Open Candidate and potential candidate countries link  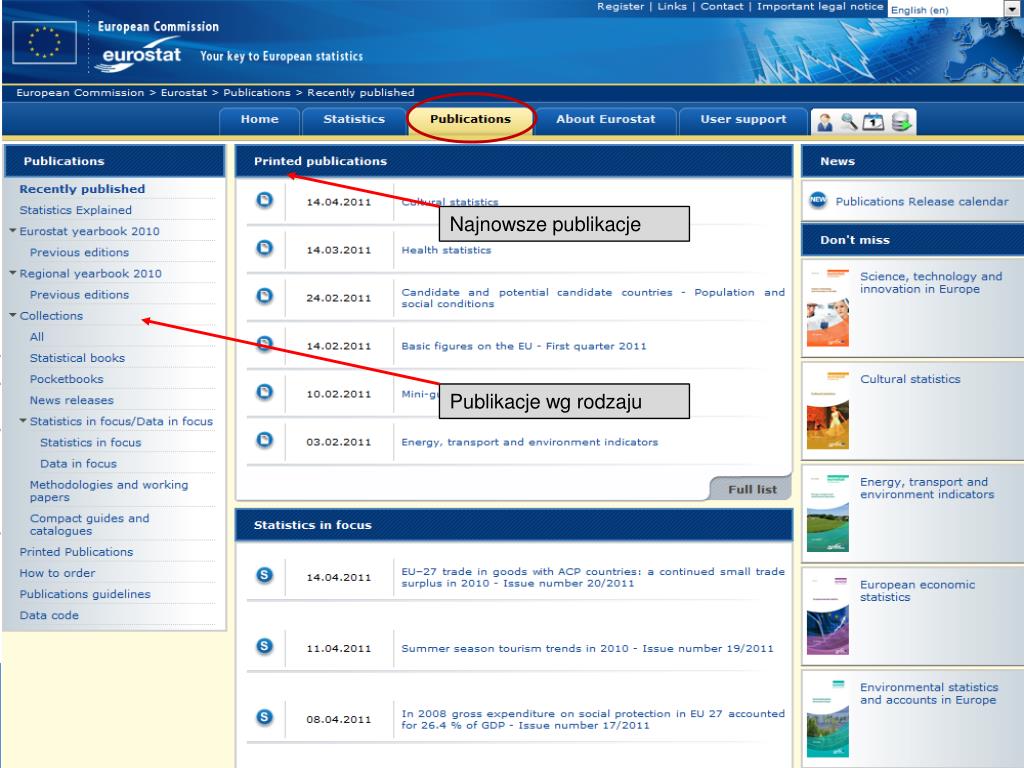(593, 298)
